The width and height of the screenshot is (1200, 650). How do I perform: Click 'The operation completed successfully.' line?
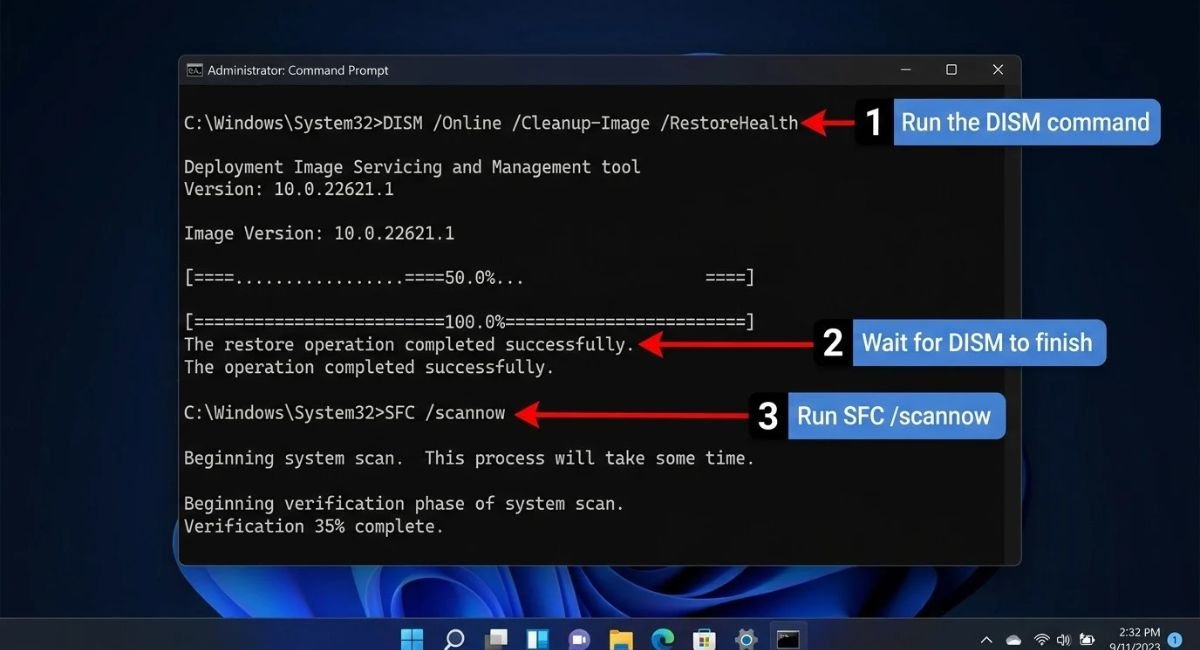pos(369,367)
